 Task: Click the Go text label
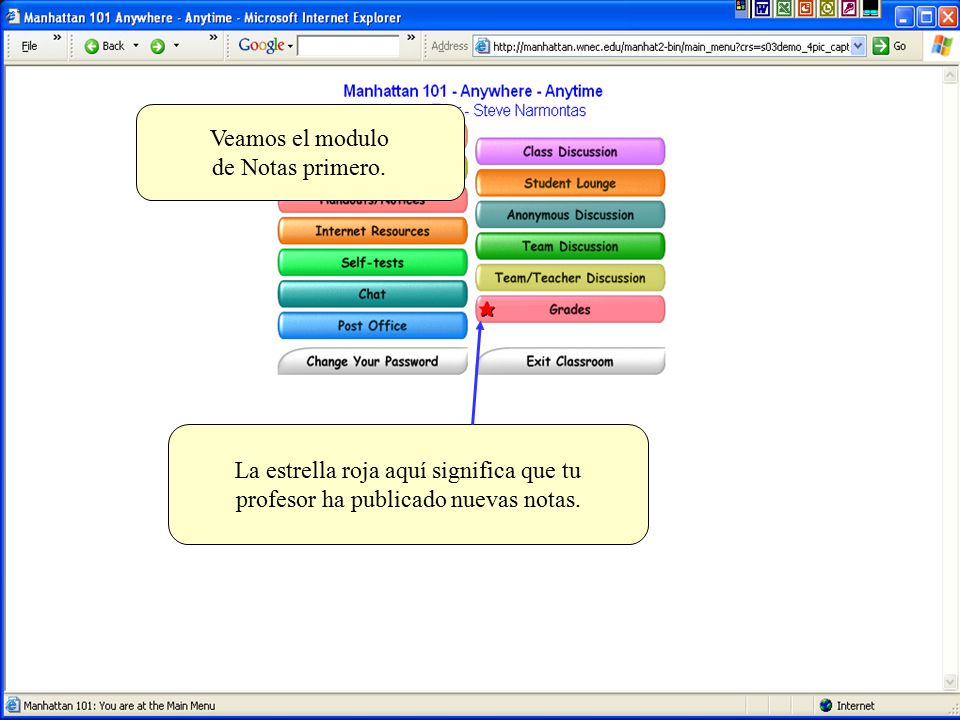click(899, 46)
